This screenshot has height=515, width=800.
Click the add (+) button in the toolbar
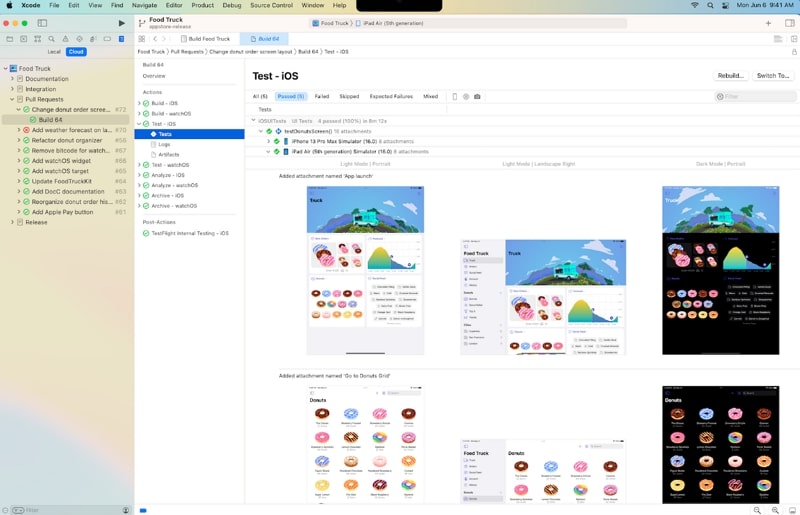pos(768,23)
